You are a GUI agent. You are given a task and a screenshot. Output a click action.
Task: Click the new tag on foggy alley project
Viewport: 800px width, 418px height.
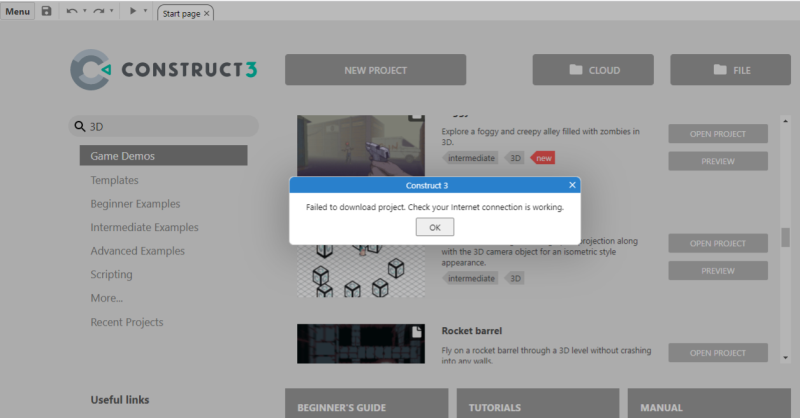pos(543,158)
